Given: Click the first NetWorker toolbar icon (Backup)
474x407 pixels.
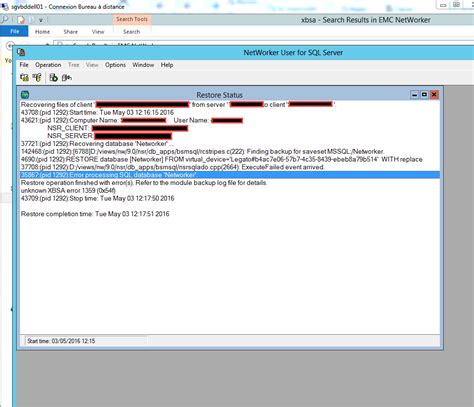Looking at the screenshot, I should [x=24, y=78].
